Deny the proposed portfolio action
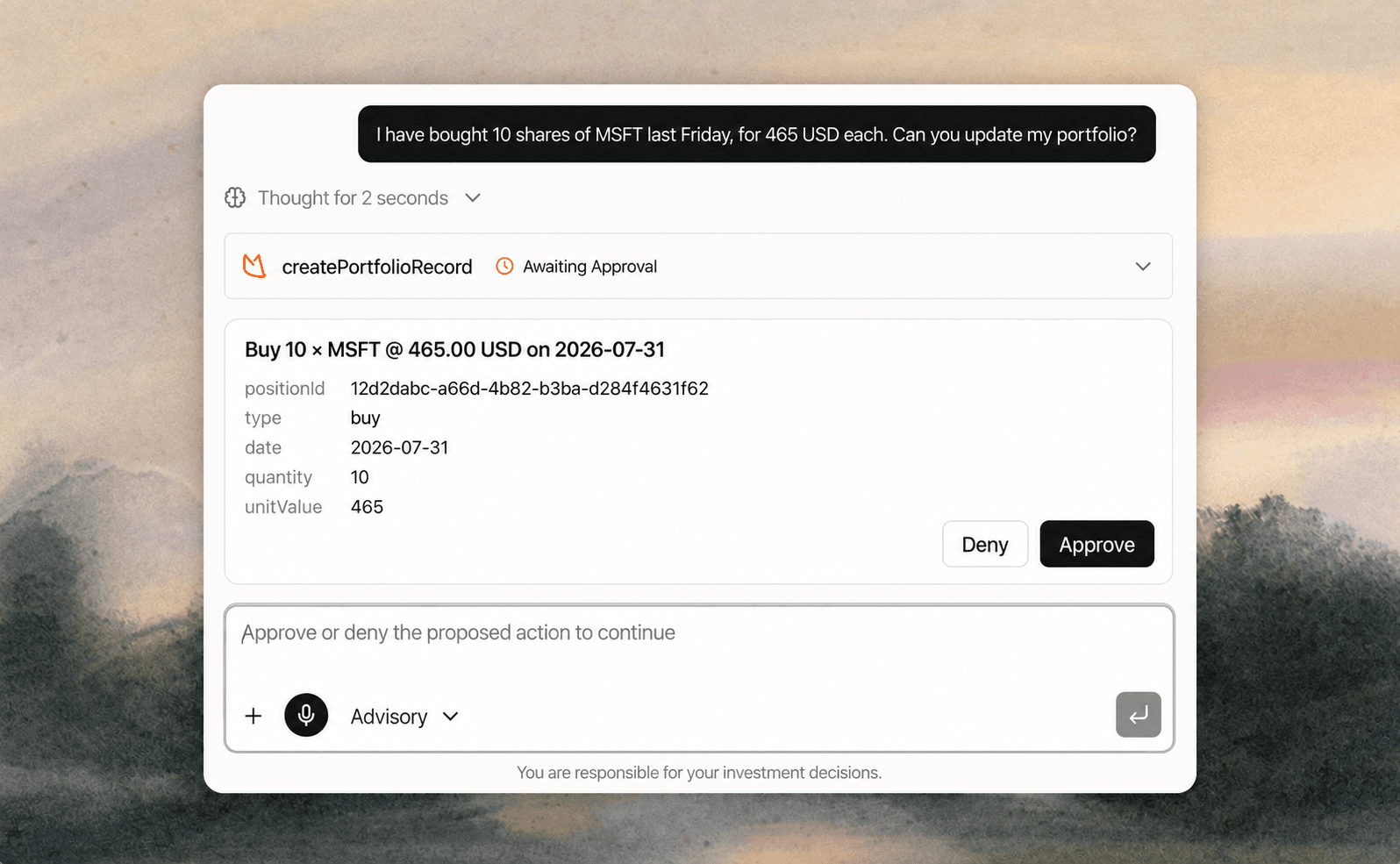Screen dimensions: 1400x864 985,544
